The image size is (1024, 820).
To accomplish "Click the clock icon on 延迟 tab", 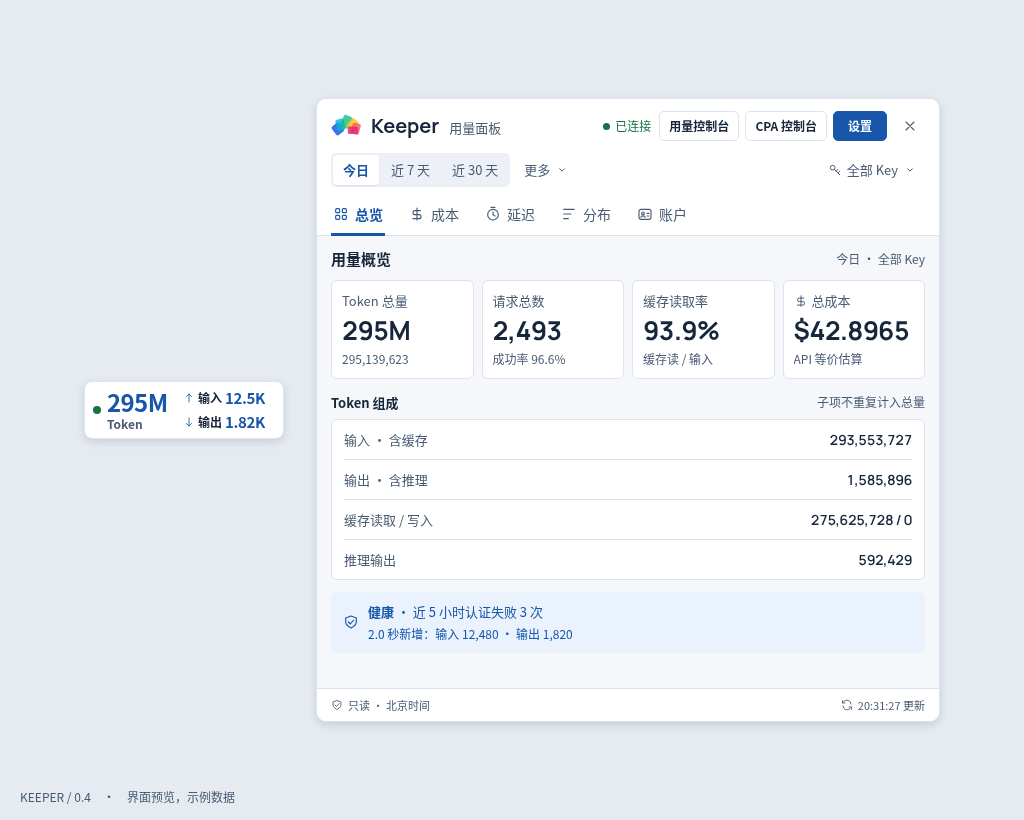I will [x=493, y=214].
